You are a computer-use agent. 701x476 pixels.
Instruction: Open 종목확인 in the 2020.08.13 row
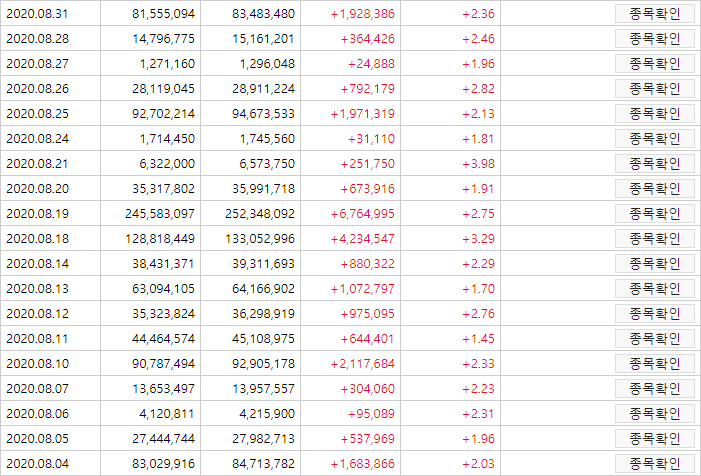[655, 289]
